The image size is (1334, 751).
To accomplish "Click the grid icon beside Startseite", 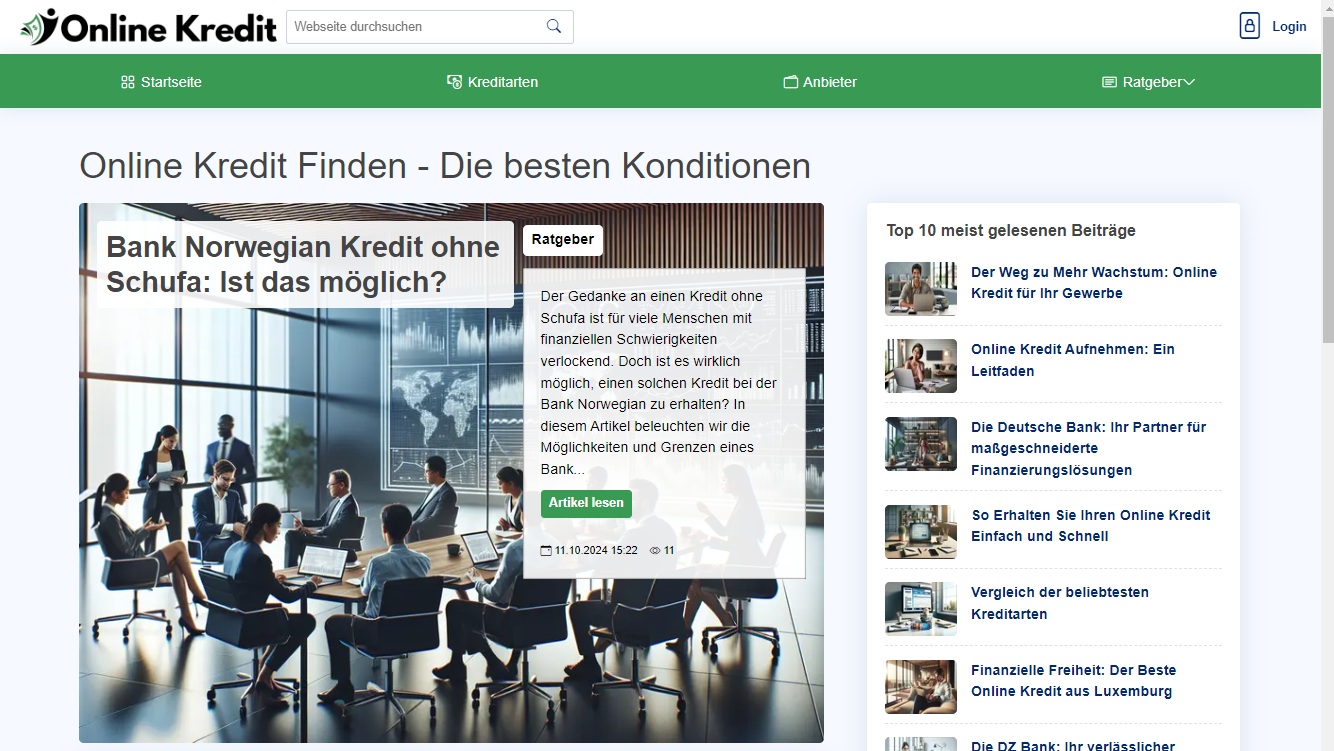I will (126, 81).
